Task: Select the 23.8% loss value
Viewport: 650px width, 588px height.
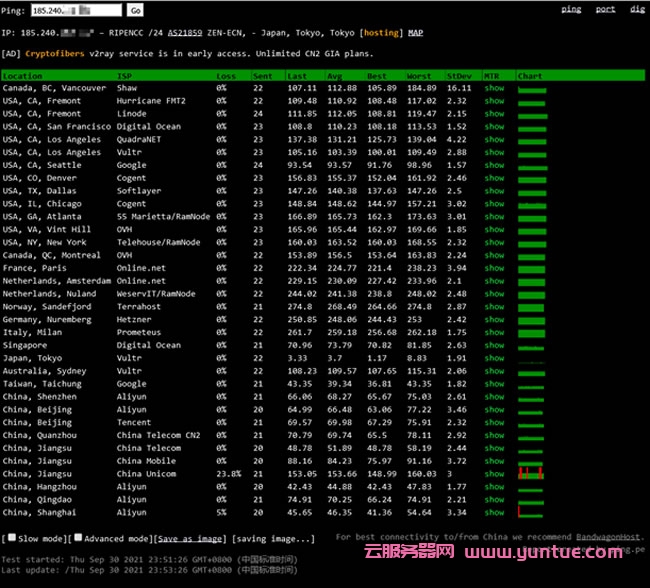Action: coord(228,474)
